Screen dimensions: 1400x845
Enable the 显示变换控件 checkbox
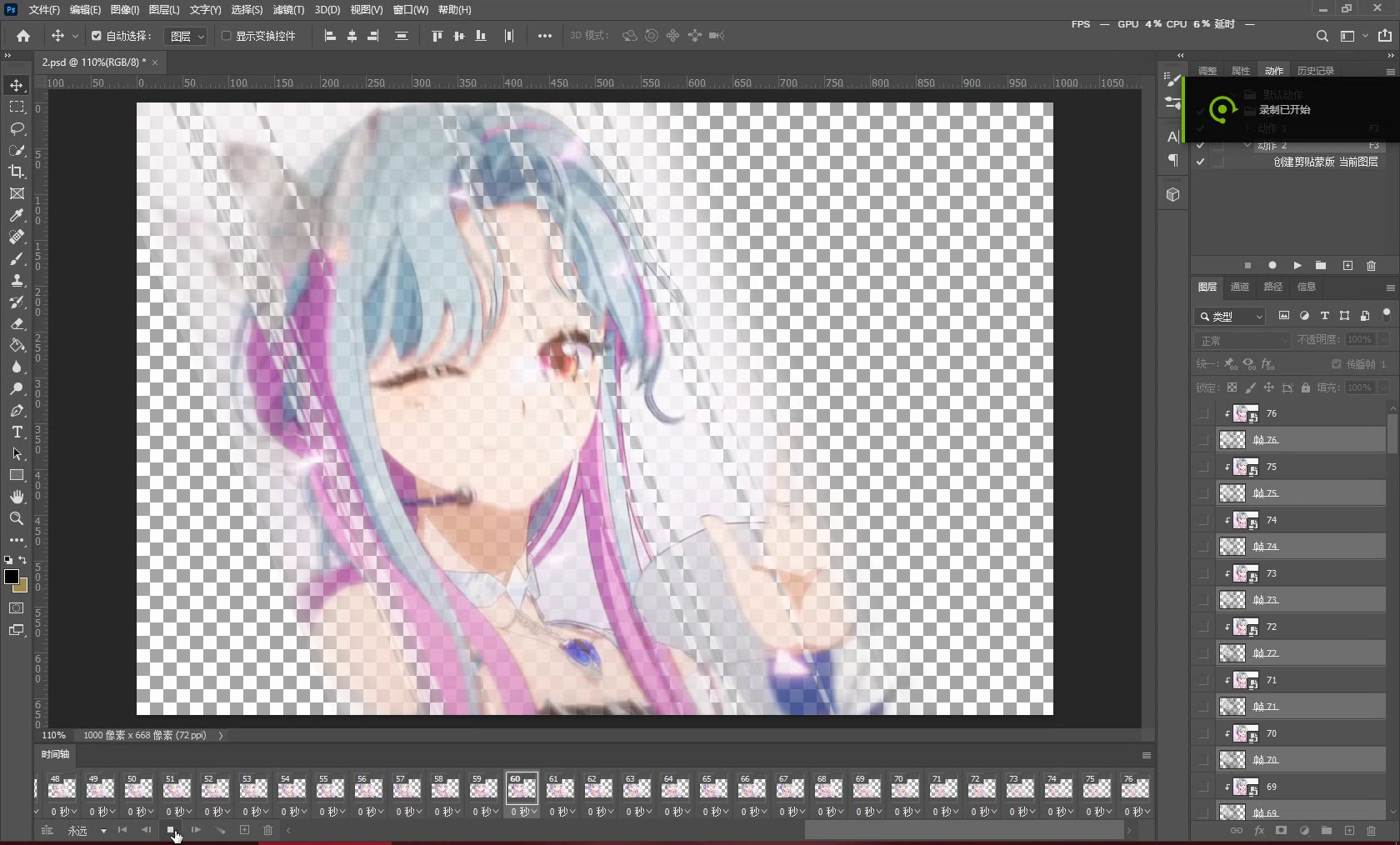tap(226, 36)
